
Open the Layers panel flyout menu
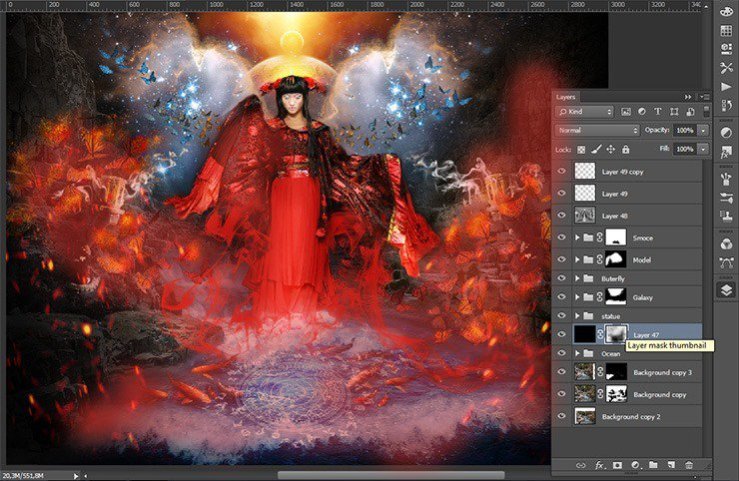coord(705,97)
